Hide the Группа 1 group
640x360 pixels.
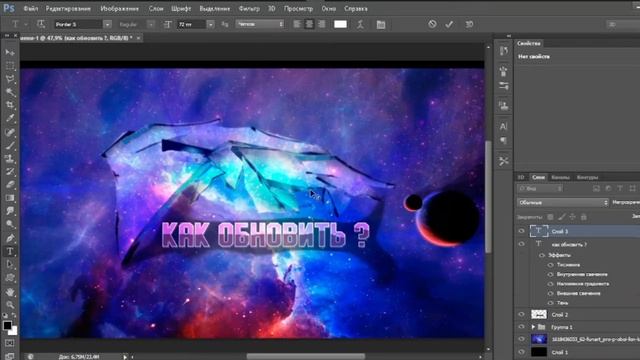click(521, 327)
